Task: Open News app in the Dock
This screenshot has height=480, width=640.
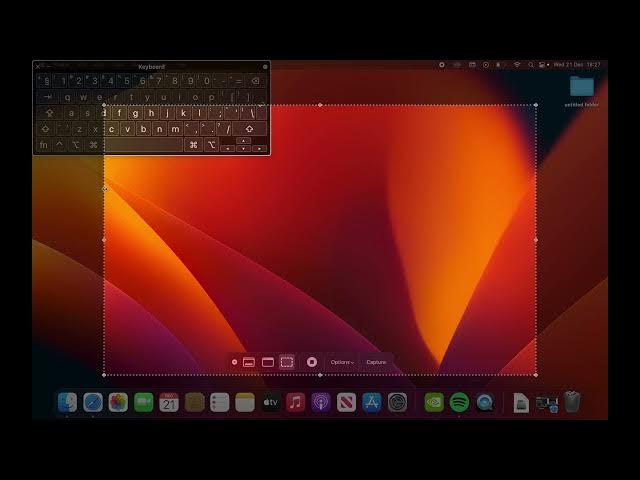Action: pos(346,402)
